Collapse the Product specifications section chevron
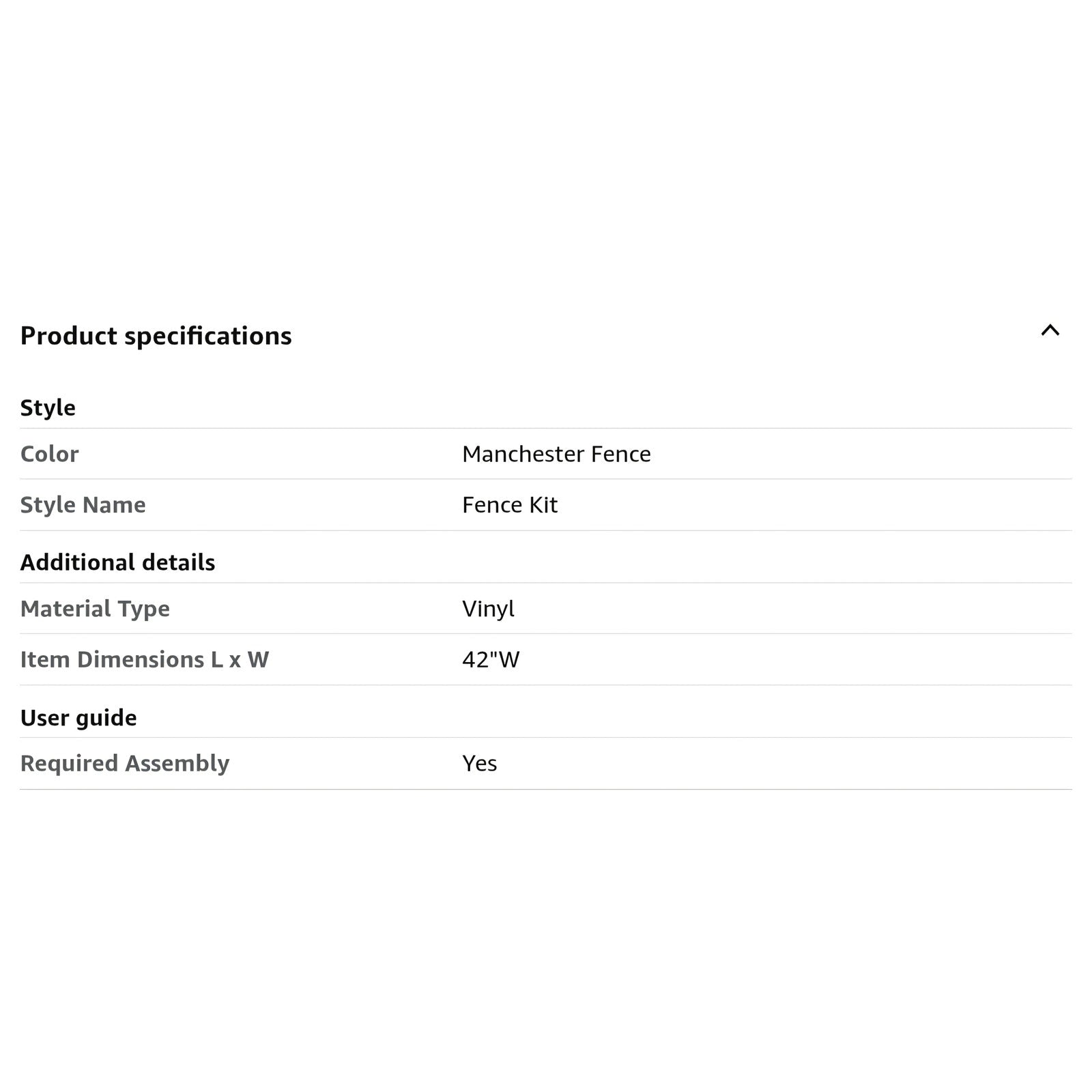Screen dimensions: 1092x1092 click(x=1050, y=331)
